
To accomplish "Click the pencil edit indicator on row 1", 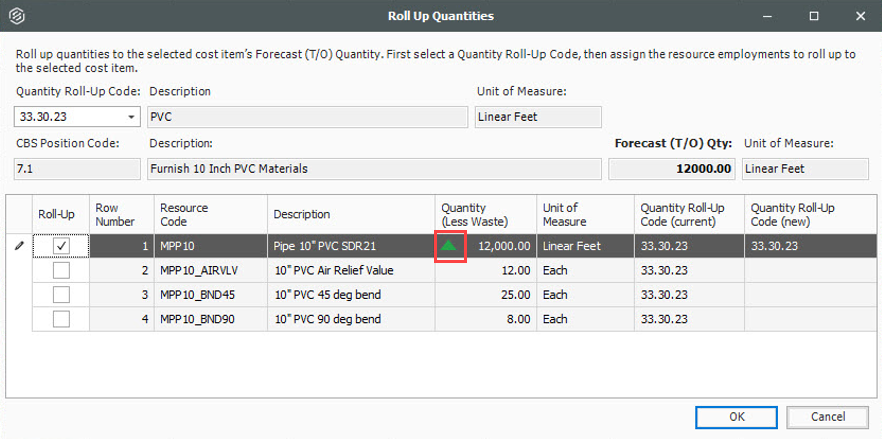I will click(x=19, y=246).
